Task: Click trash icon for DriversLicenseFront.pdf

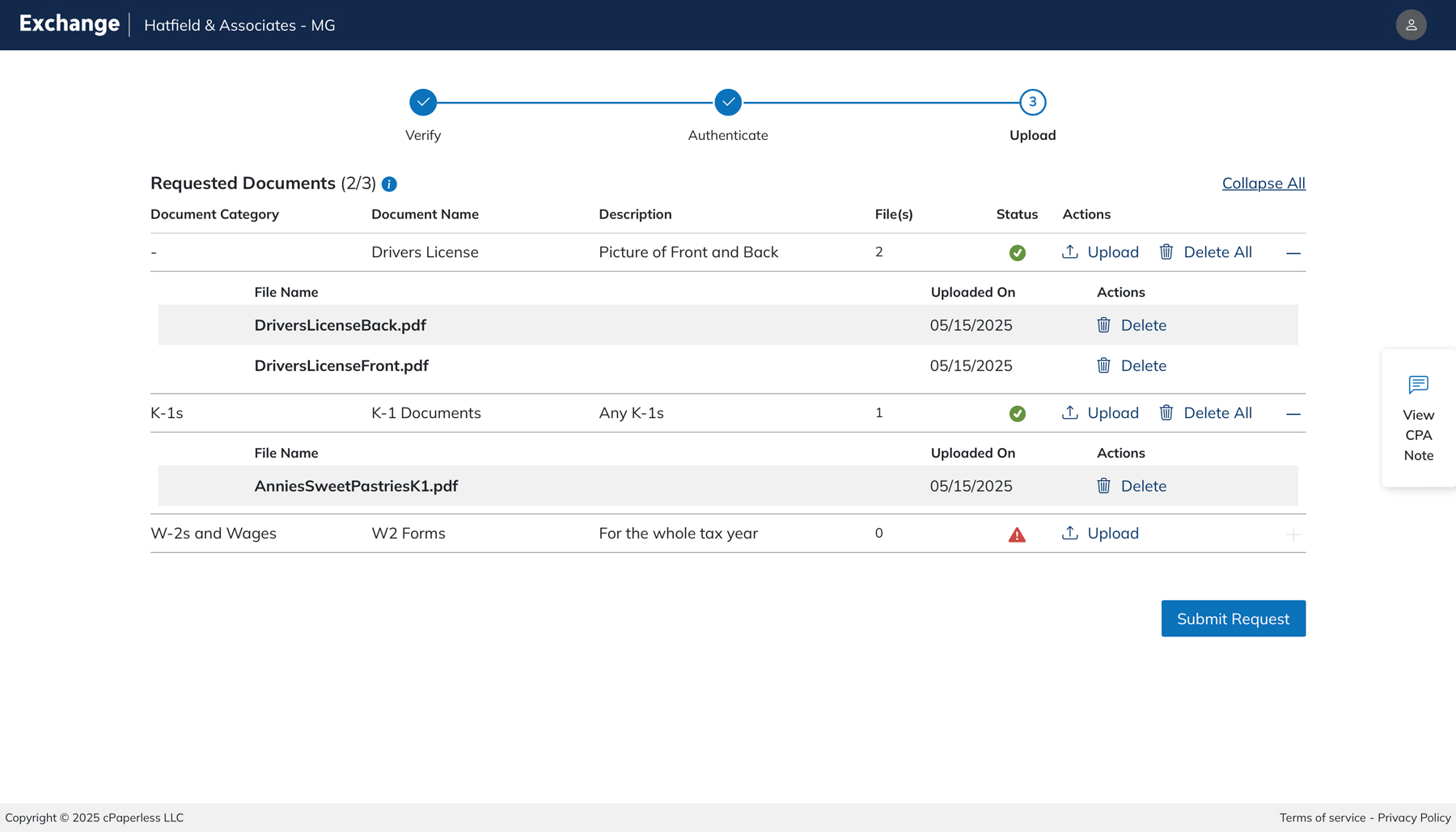Action: [x=1103, y=365]
